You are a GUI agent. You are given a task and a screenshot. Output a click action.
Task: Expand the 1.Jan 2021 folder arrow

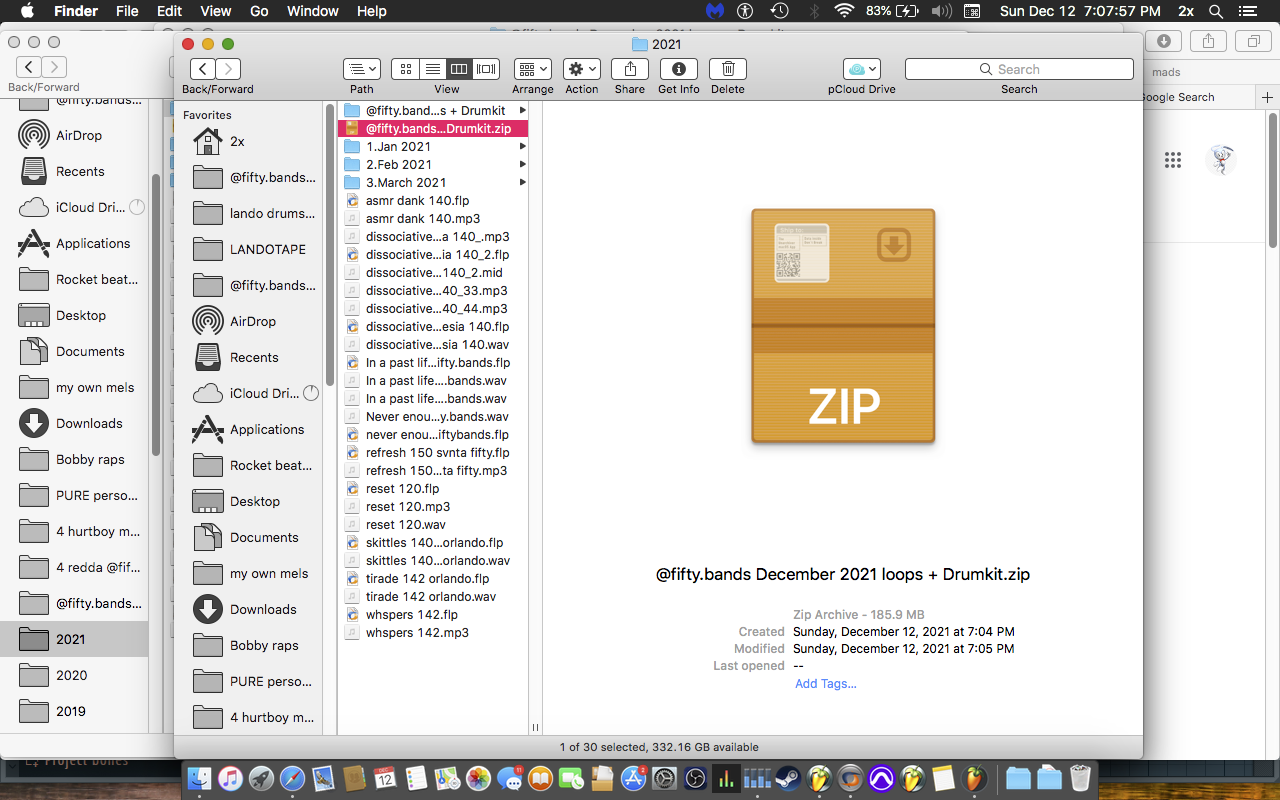pos(522,146)
